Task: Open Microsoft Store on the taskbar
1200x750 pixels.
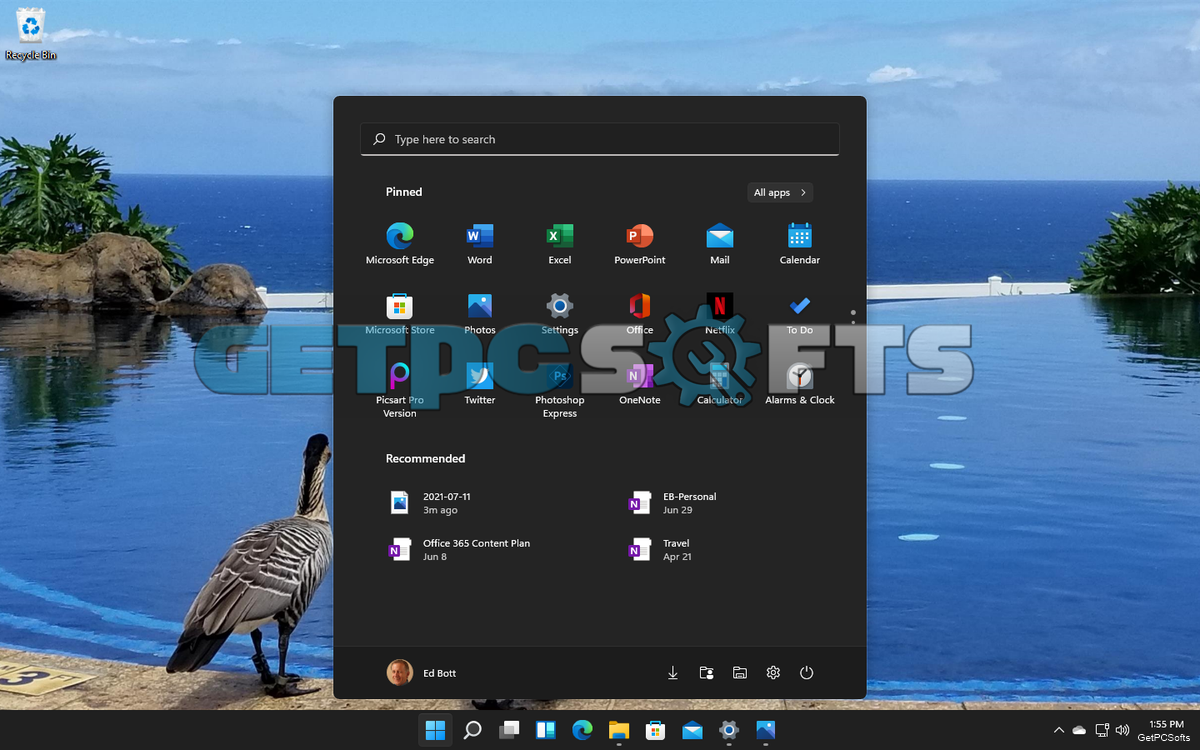Action: click(x=656, y=730)
